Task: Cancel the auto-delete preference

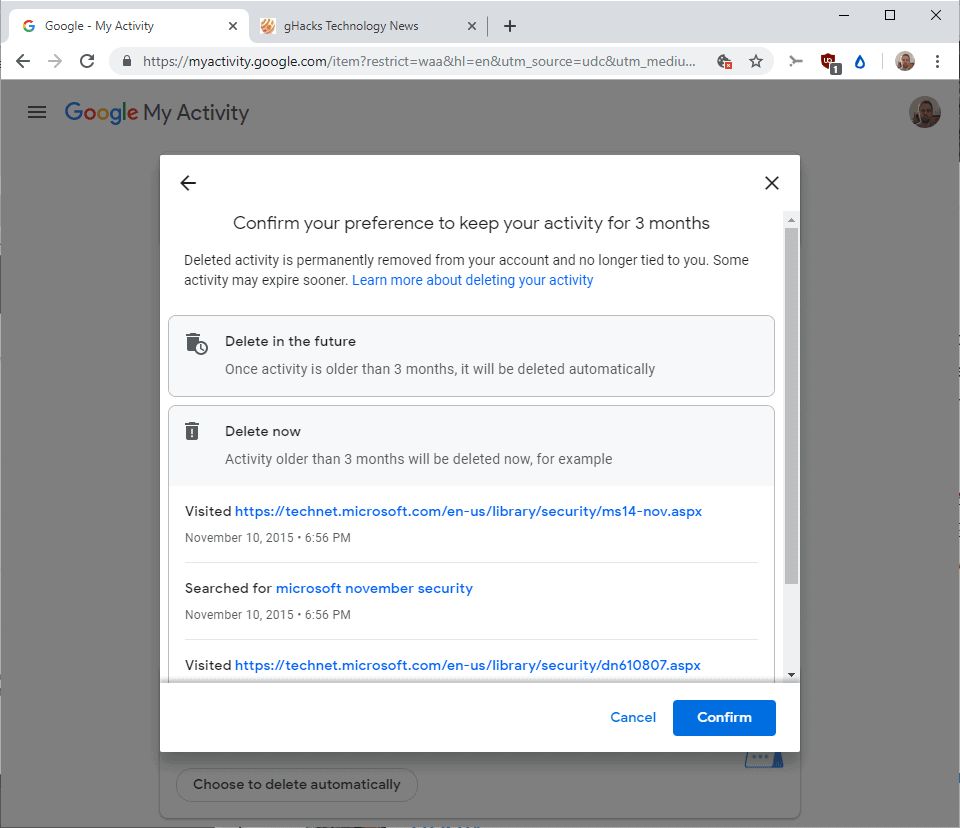Action: click(x=632, y=717)
